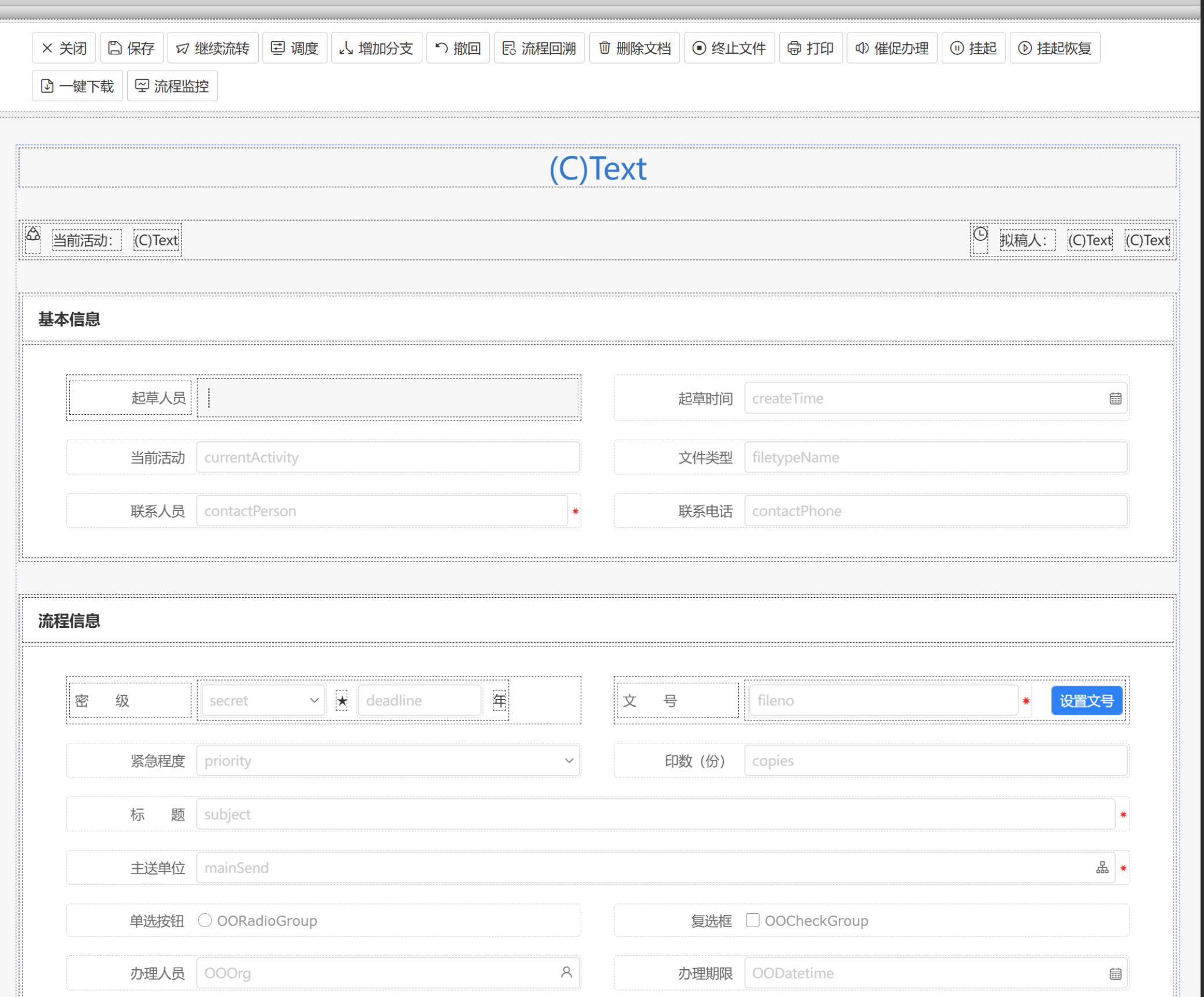
Task: Click the contactPhone input field
Action: [935, 511]
